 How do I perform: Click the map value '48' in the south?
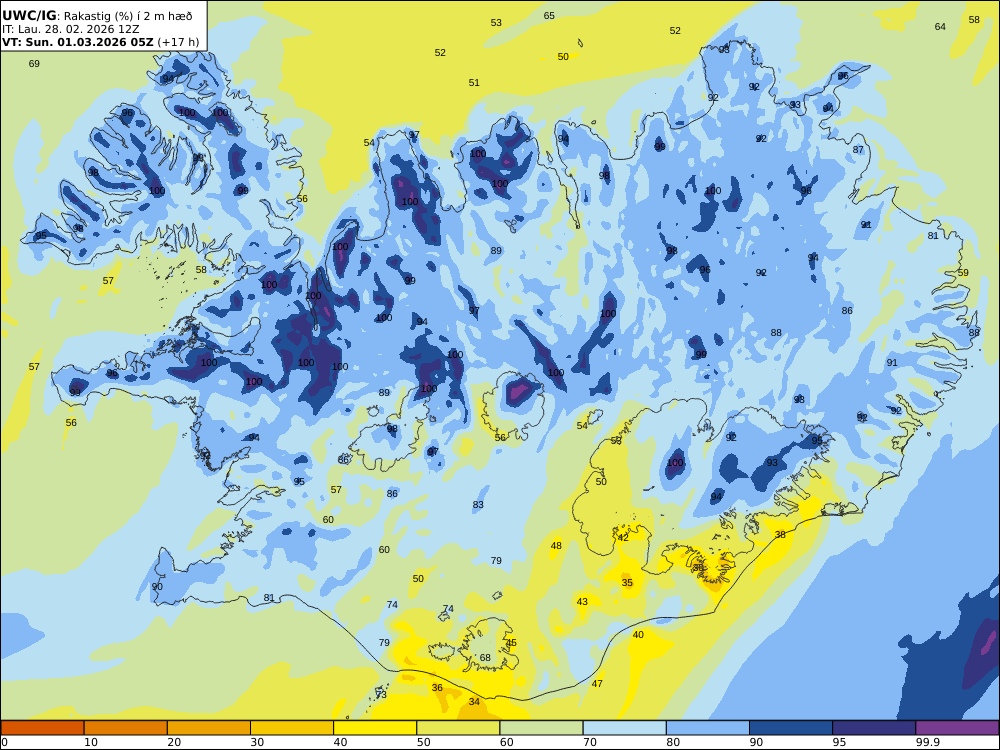tap(556, 545)
